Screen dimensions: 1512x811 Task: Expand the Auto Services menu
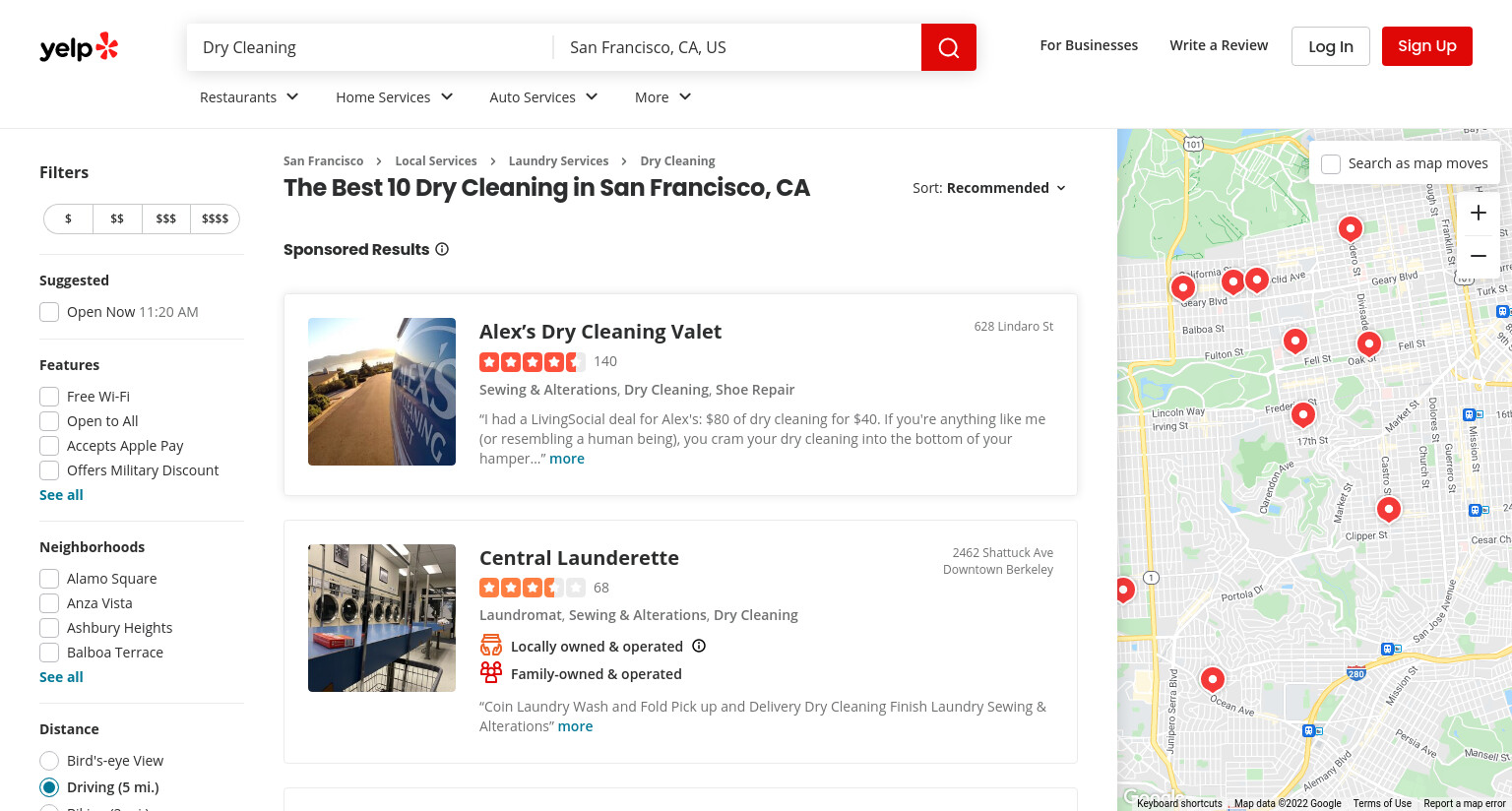543,96
